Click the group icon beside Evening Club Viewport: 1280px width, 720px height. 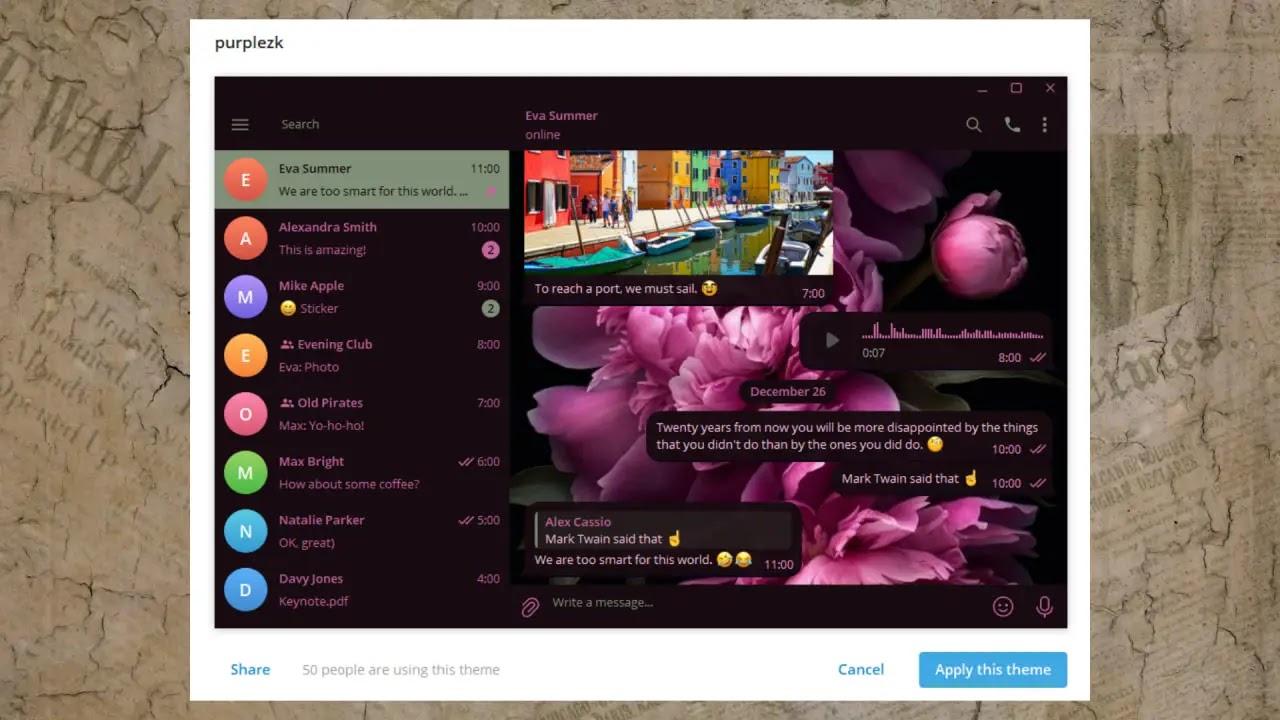coord(286,344)
